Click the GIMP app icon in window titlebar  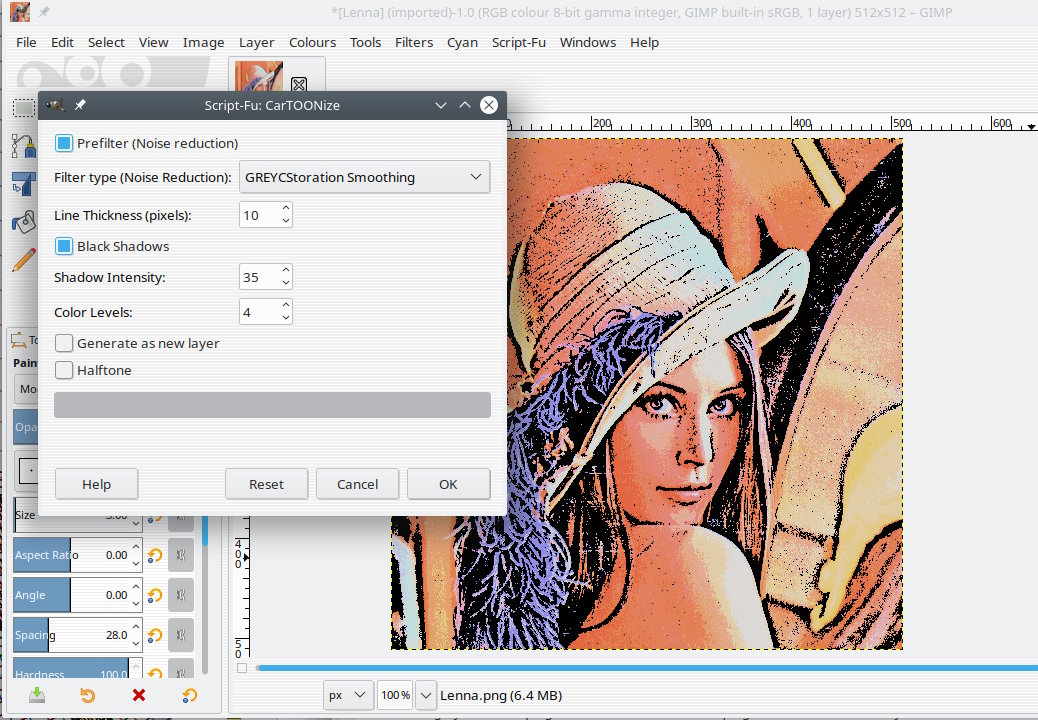click(x=20, y=12)
